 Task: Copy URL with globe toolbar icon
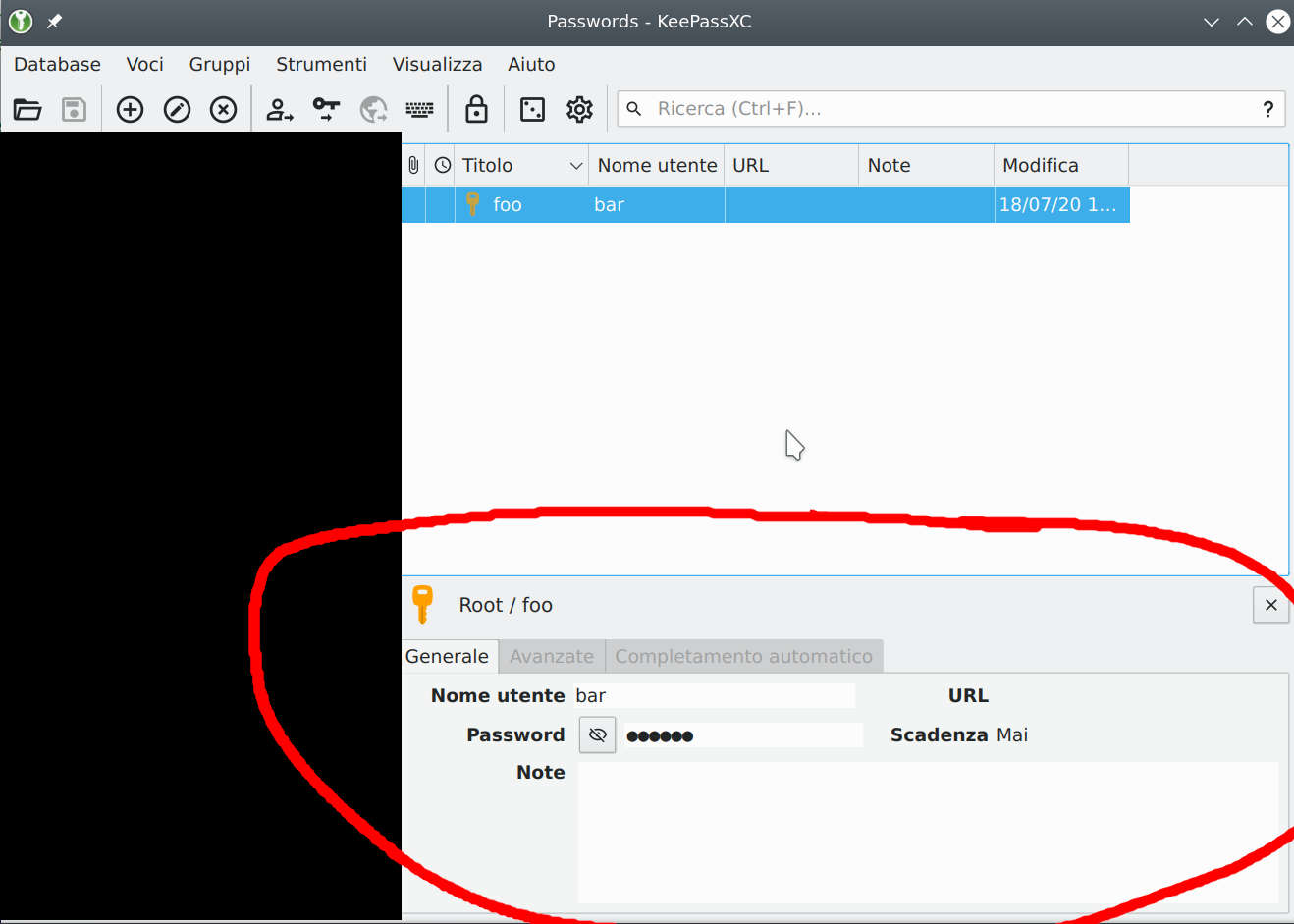[x=373, y=109]
